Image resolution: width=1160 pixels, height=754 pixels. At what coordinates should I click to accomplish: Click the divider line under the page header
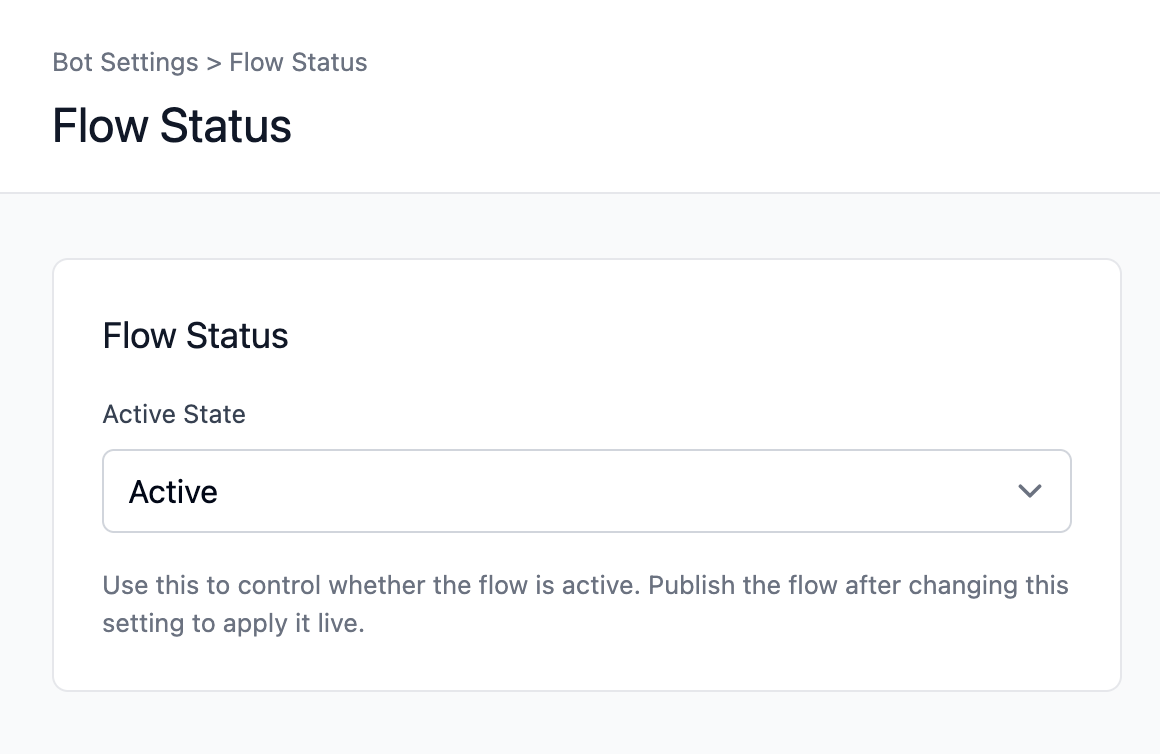[x=580, y=192]
